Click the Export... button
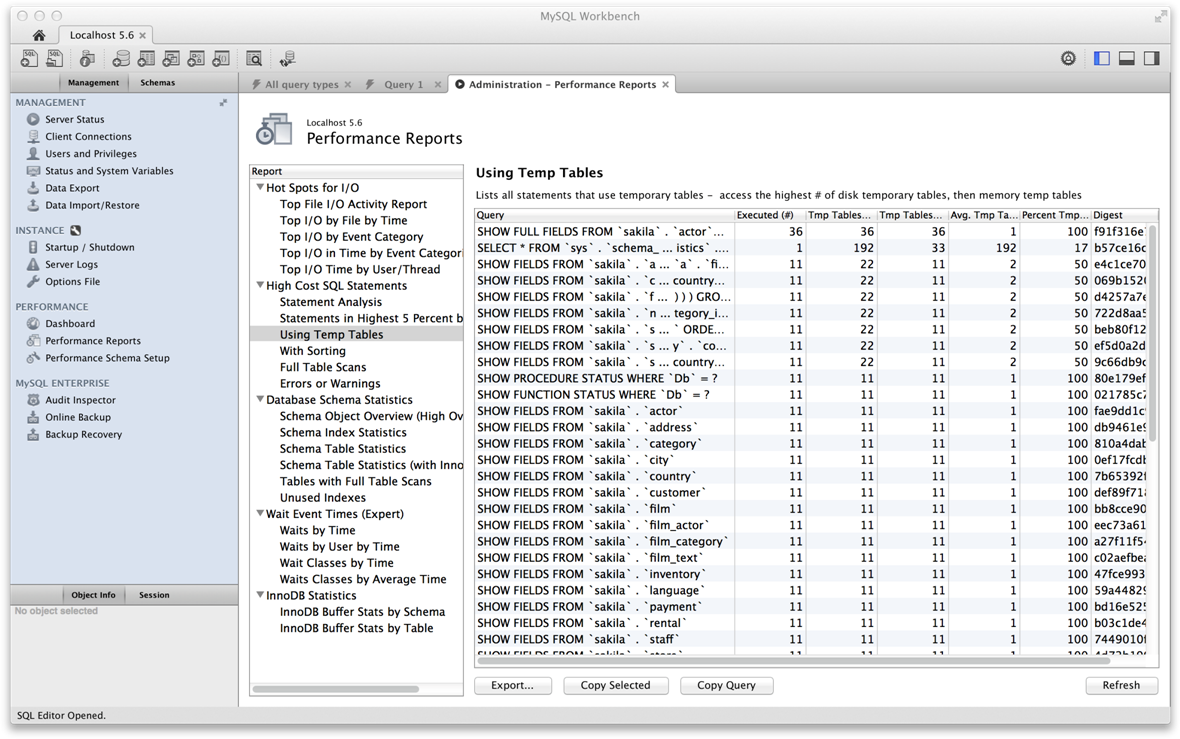This screenshot has width=1180, height=739. pos(512,686)
